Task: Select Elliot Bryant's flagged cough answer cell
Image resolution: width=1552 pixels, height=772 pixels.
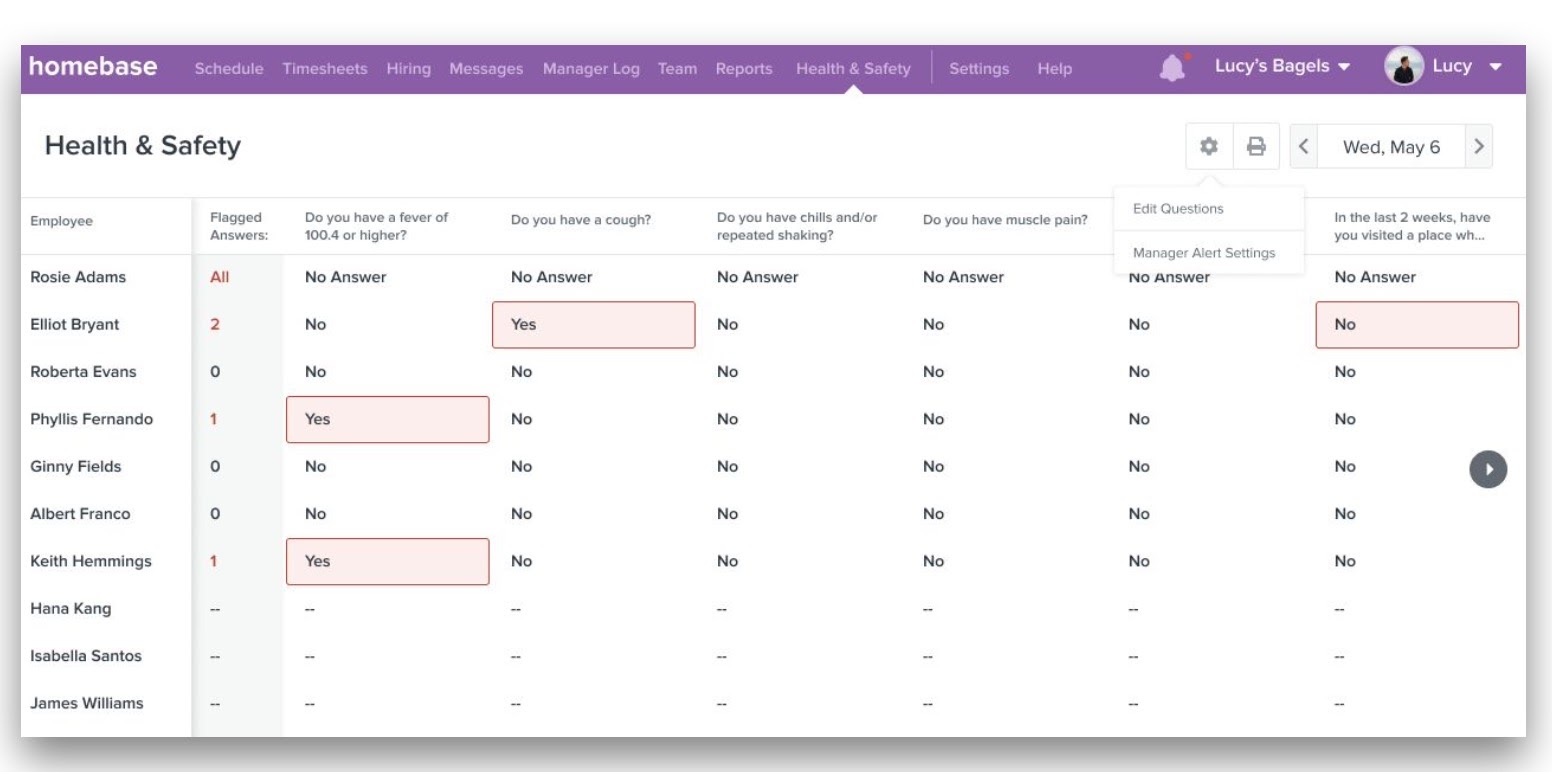Action: point(593,325)
